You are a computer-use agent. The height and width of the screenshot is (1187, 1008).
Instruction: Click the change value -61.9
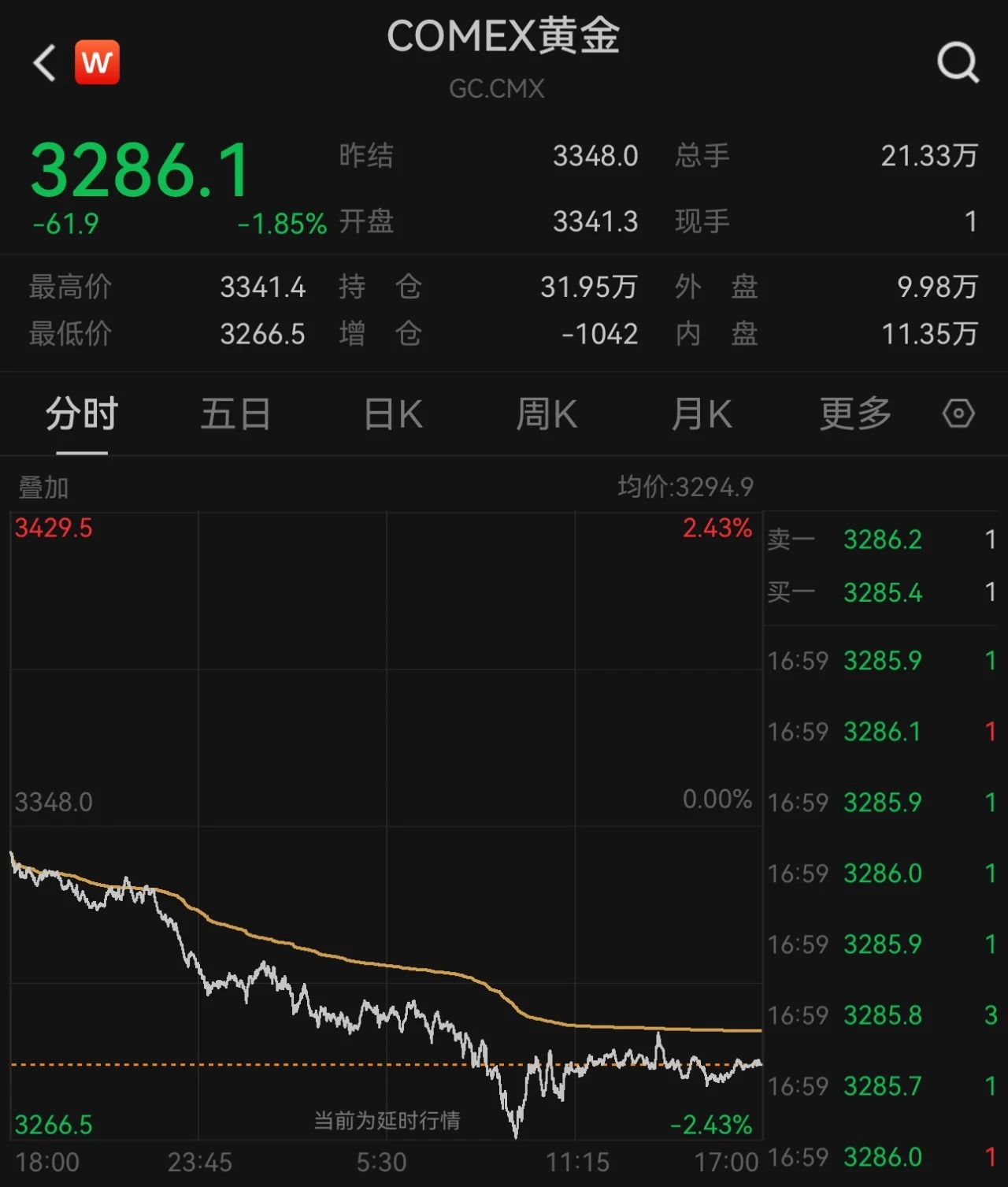(65, 224)
